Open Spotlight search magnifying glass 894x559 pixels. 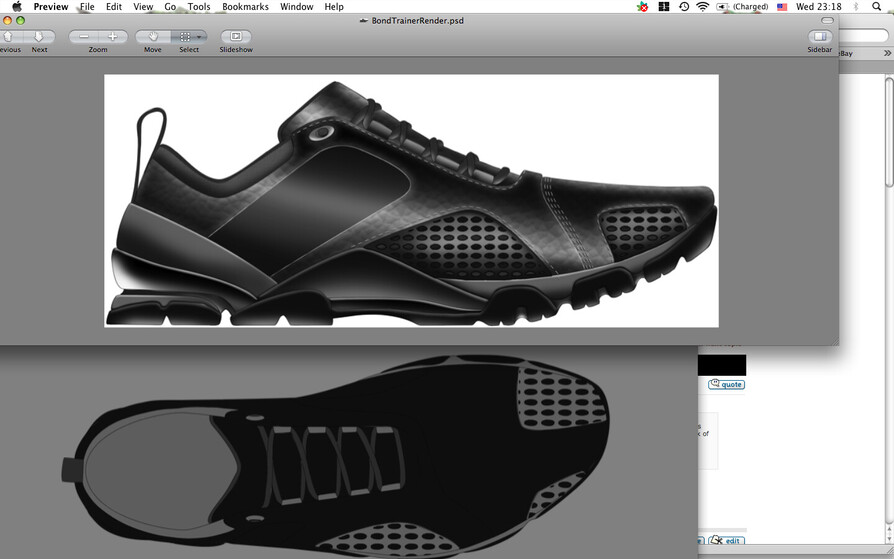click(x=877, y=7)
